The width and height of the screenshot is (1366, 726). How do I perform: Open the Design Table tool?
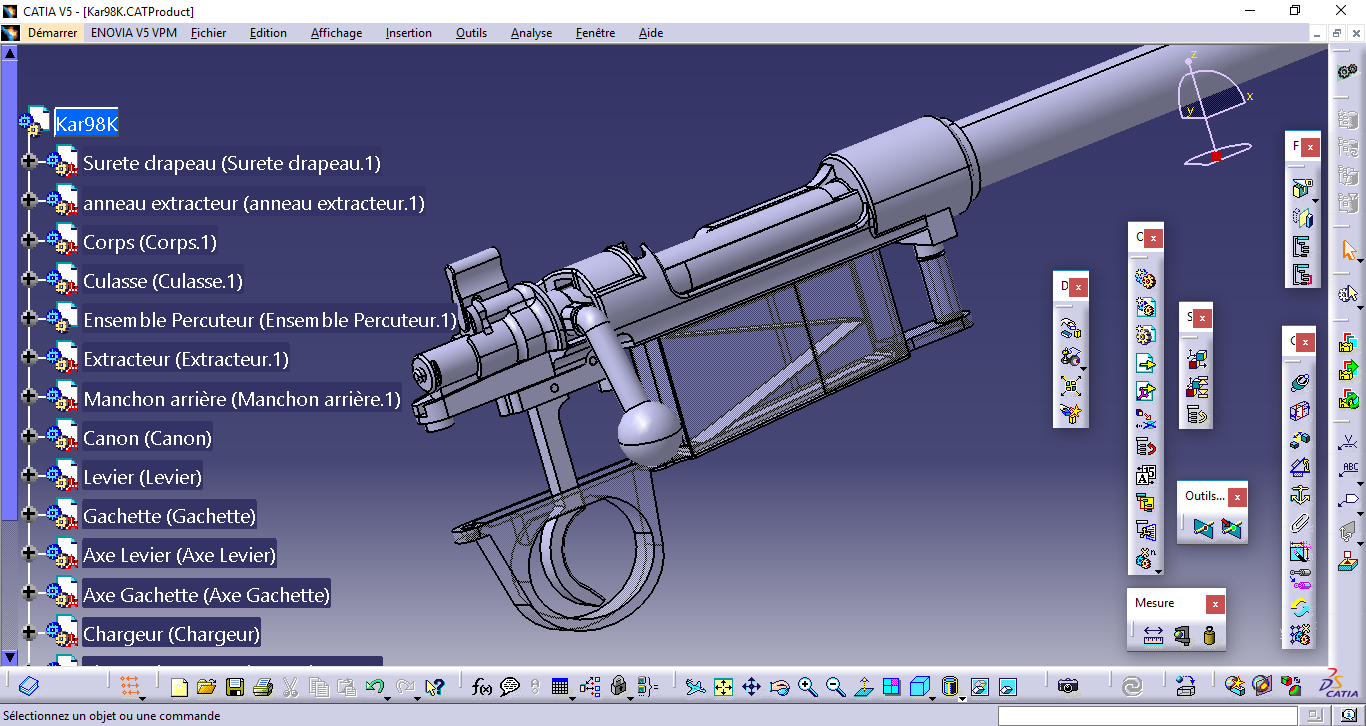click(x=560, y=687)
